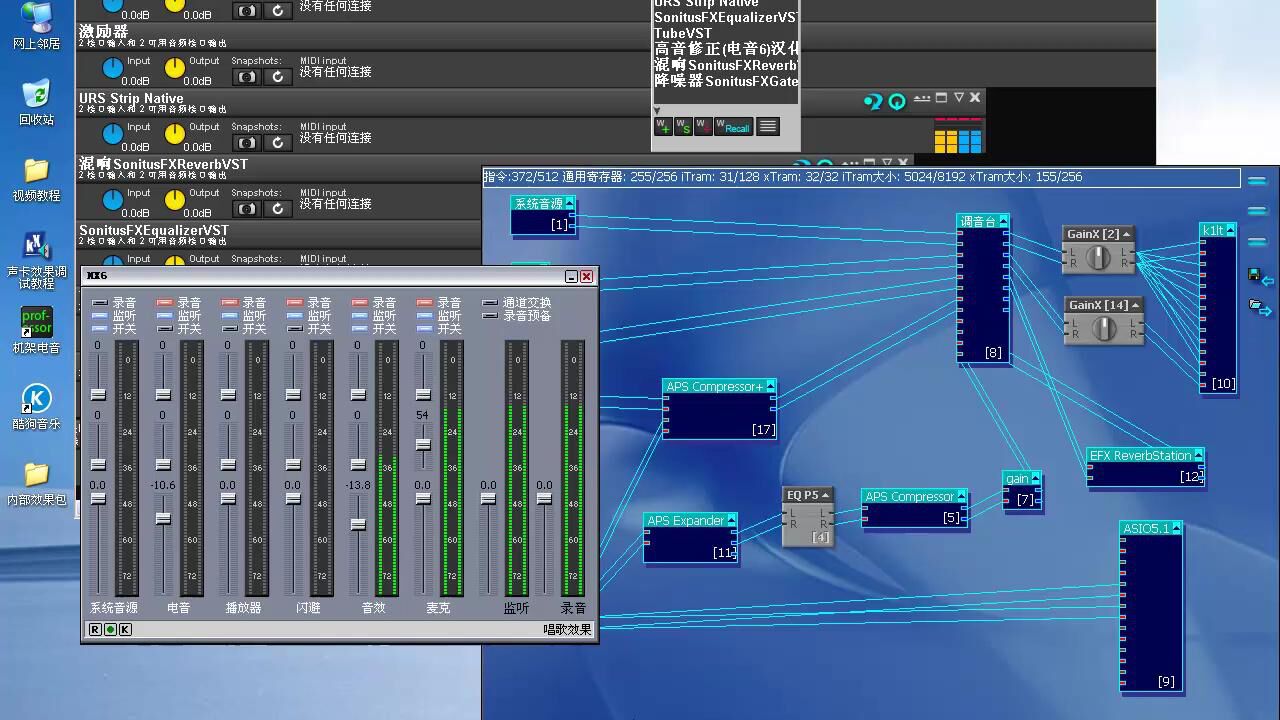The width and height of the screenshot is (1280, 720).
Task: Select TubeVST in the plugin list
Action: 683,33
